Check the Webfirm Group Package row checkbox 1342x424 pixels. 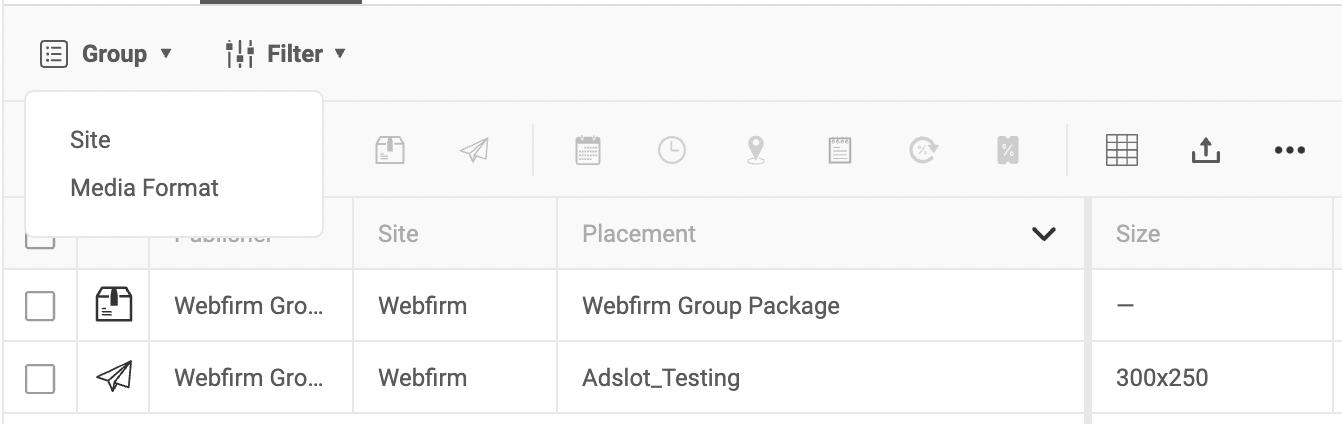pyautogui.click(x=40, y=306)
